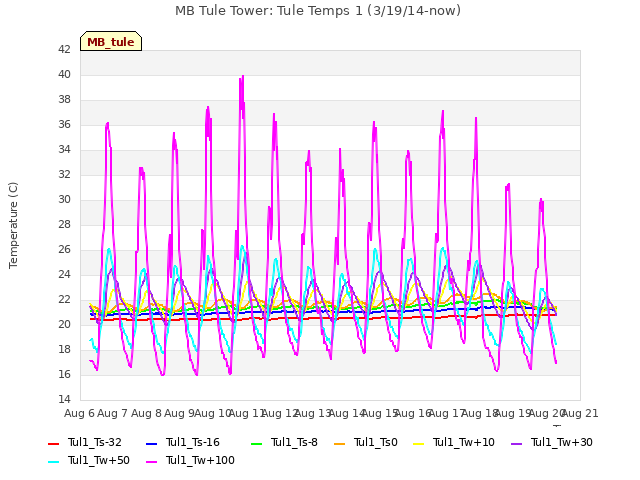Click the Aug 6 x-axis label
Image resolution: width=640 pixels, height=480 pixels.
coord(79,413)
